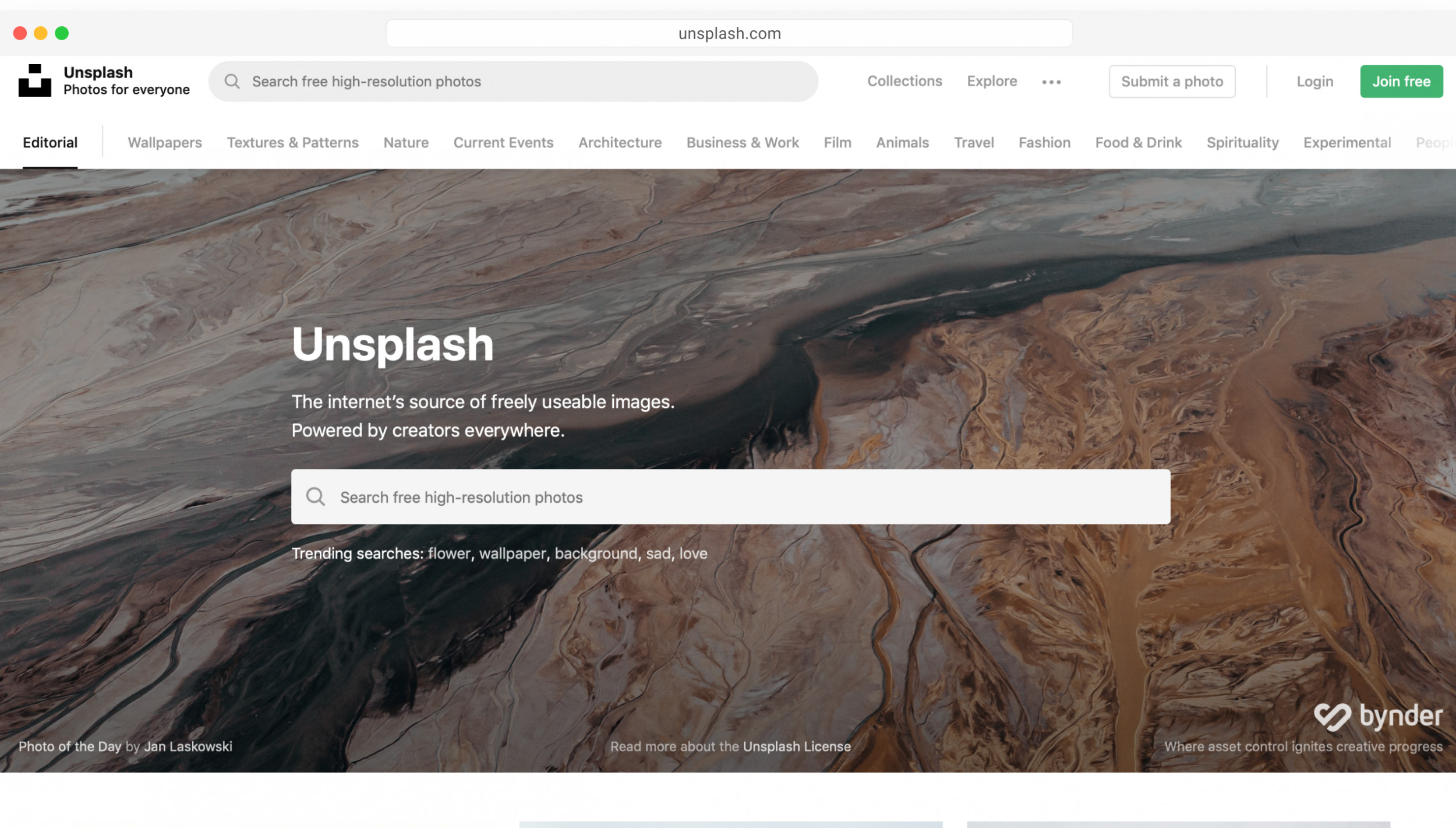Open the three-dots more menu
This screenshot has height=828, width=1456.
[x=1051, y=82]
